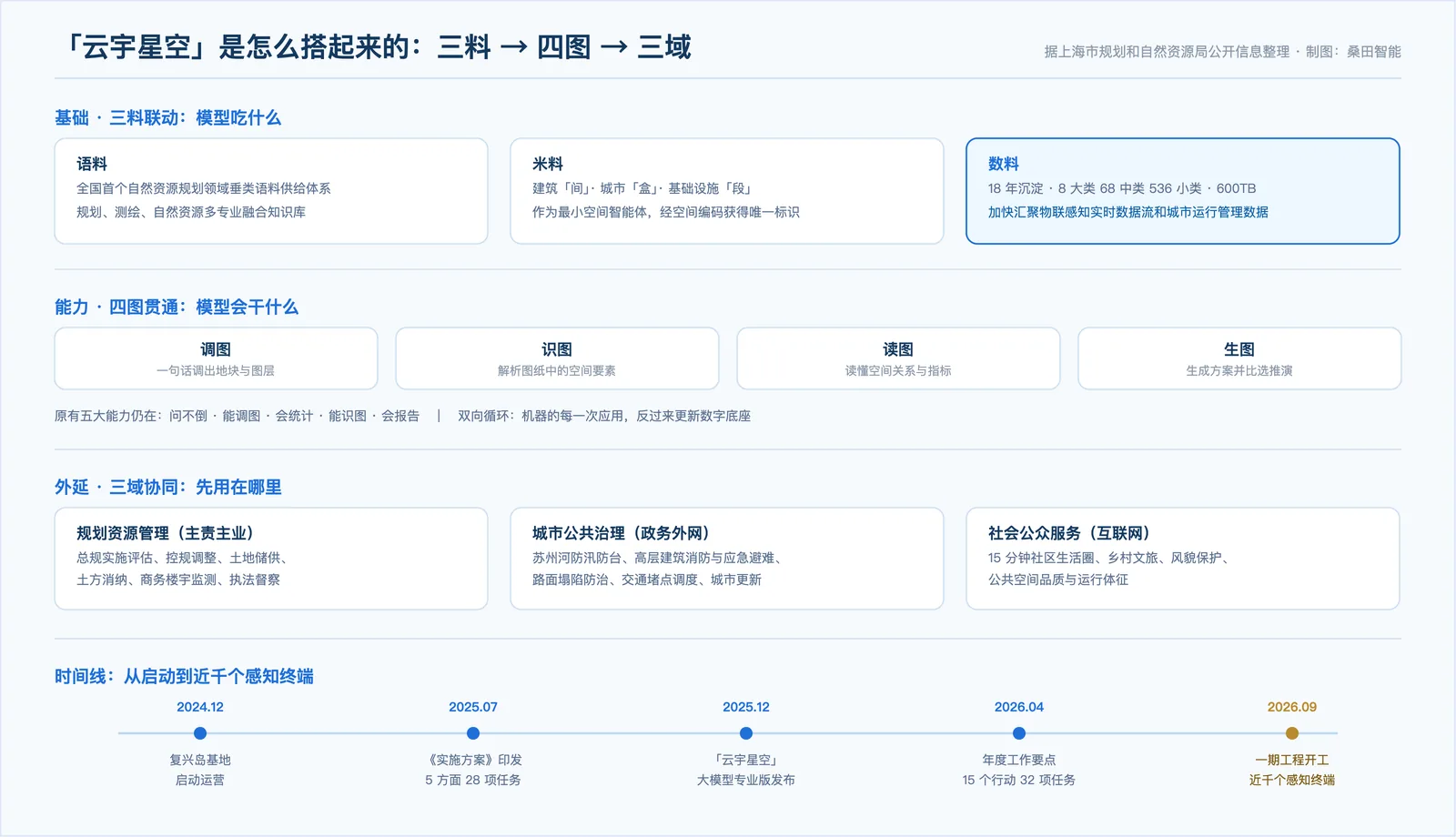Open the 规划资源管理（主责主业）card

tap(271, 559)
